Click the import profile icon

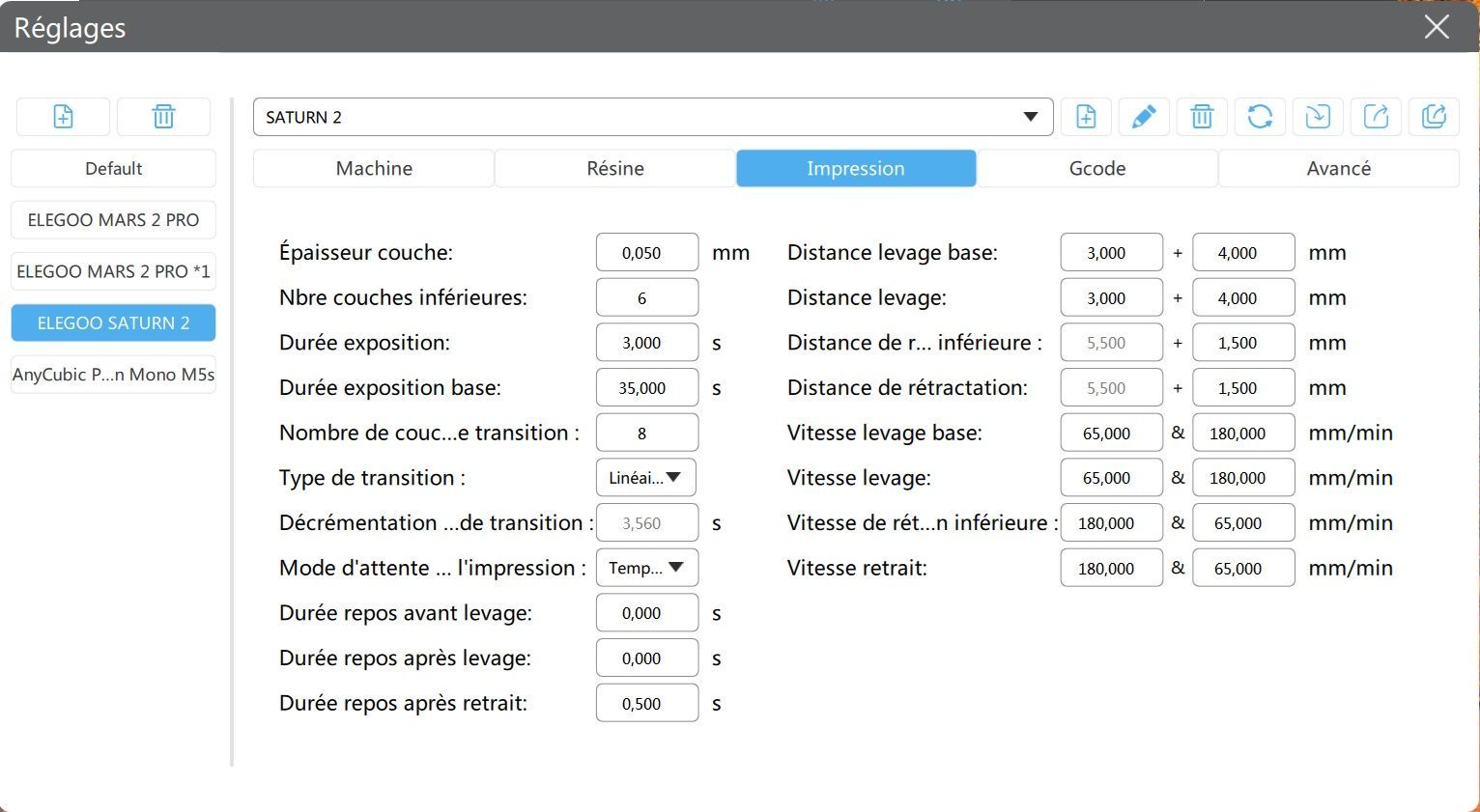1318,117
